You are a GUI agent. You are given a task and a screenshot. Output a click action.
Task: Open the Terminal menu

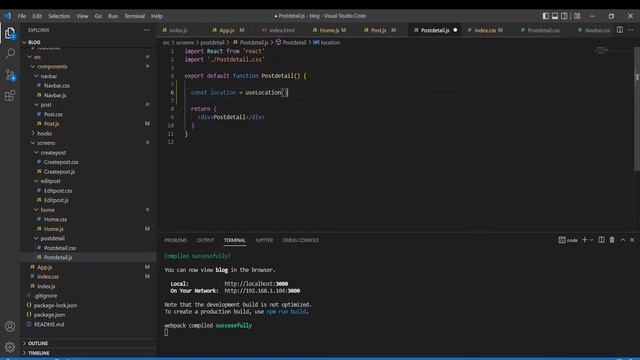tap(135, 16)
